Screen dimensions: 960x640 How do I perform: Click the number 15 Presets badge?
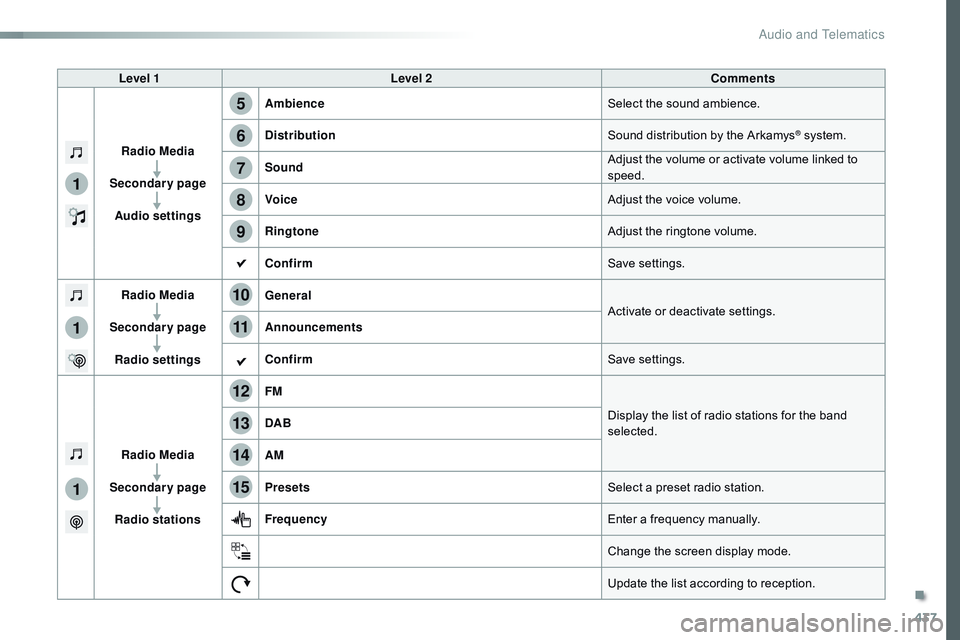tap(241, 487)
